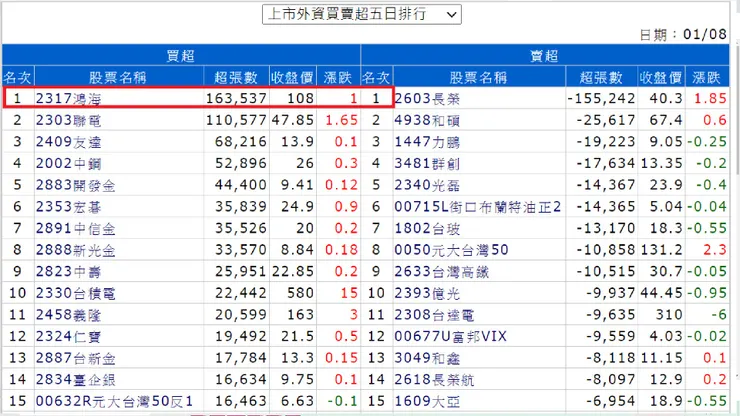Select 2888新光金 stock
The width and height of the screenshot is (740, 416).
click(x=76, y=250)
